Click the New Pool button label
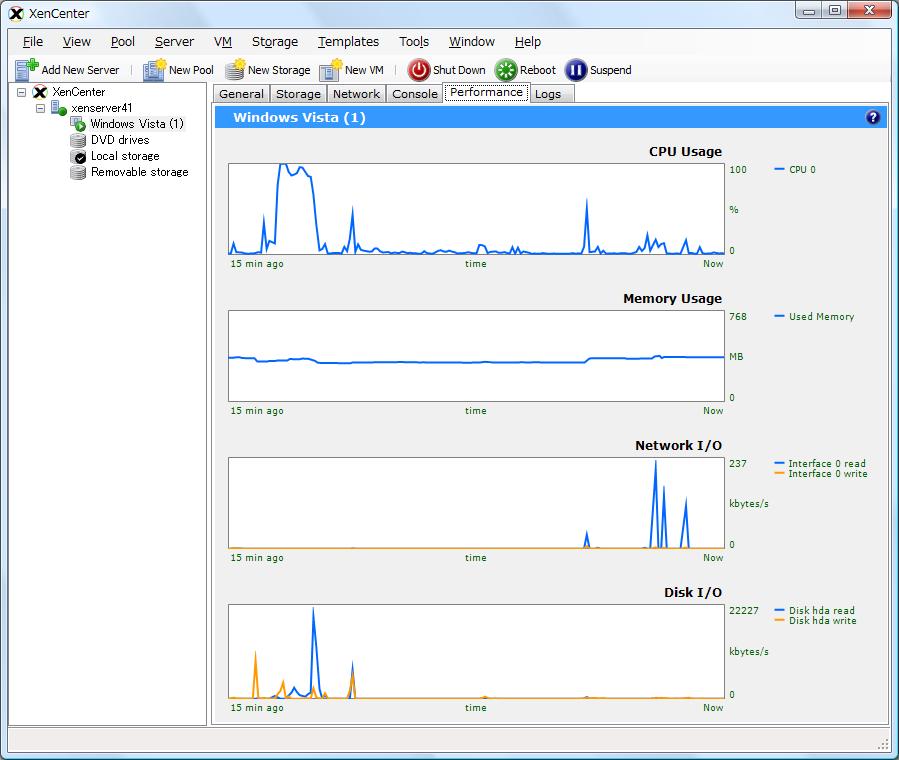This screenshot has height=760, width=899. coord(191,70)
